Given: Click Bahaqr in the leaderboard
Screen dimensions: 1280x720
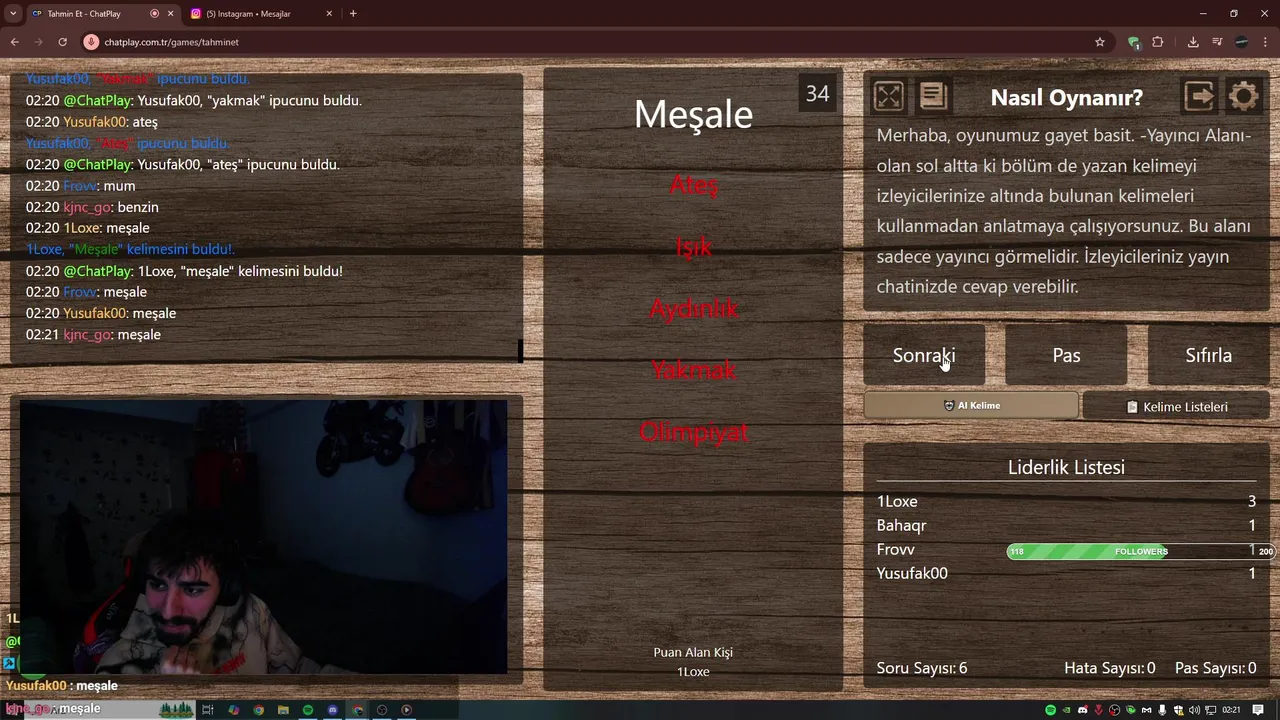Looking at the screenshot, I should [901, 525].
